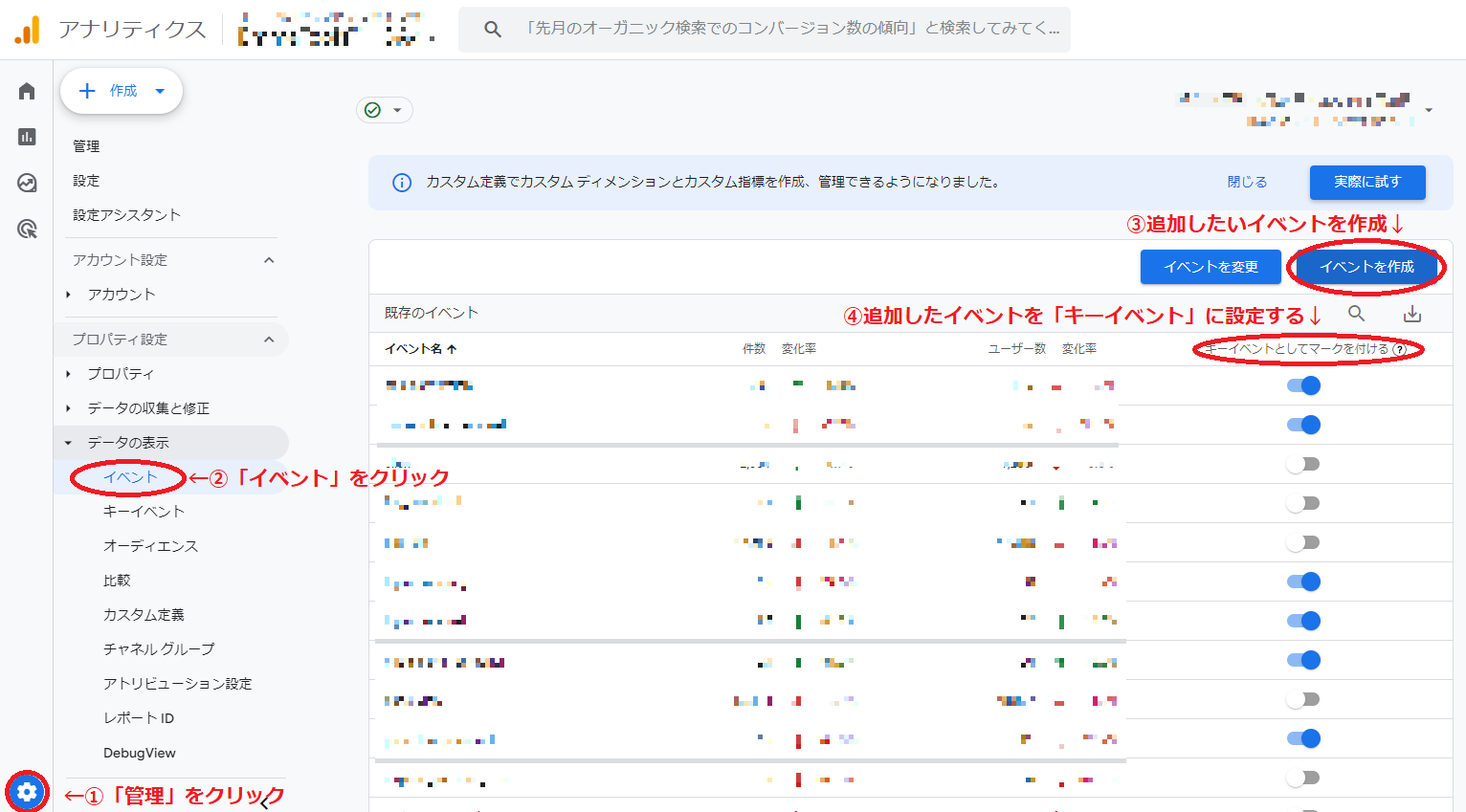Collapse the アカウント設定 section chevron

tap(269, 260)
